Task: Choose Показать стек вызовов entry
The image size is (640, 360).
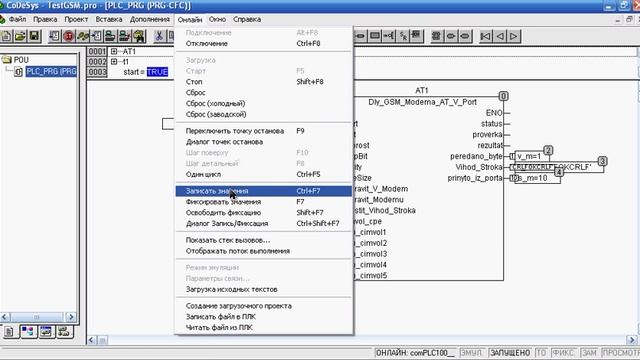Action: click(x=264, y=240)
